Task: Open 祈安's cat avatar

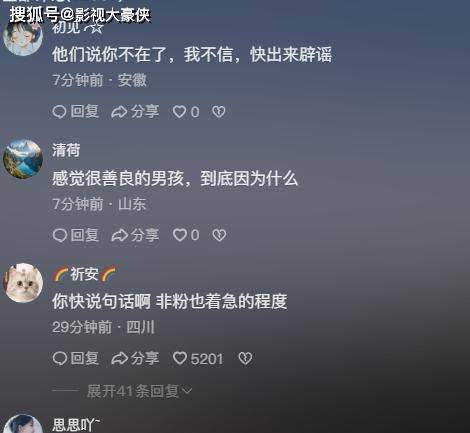Action: point(23,283)
